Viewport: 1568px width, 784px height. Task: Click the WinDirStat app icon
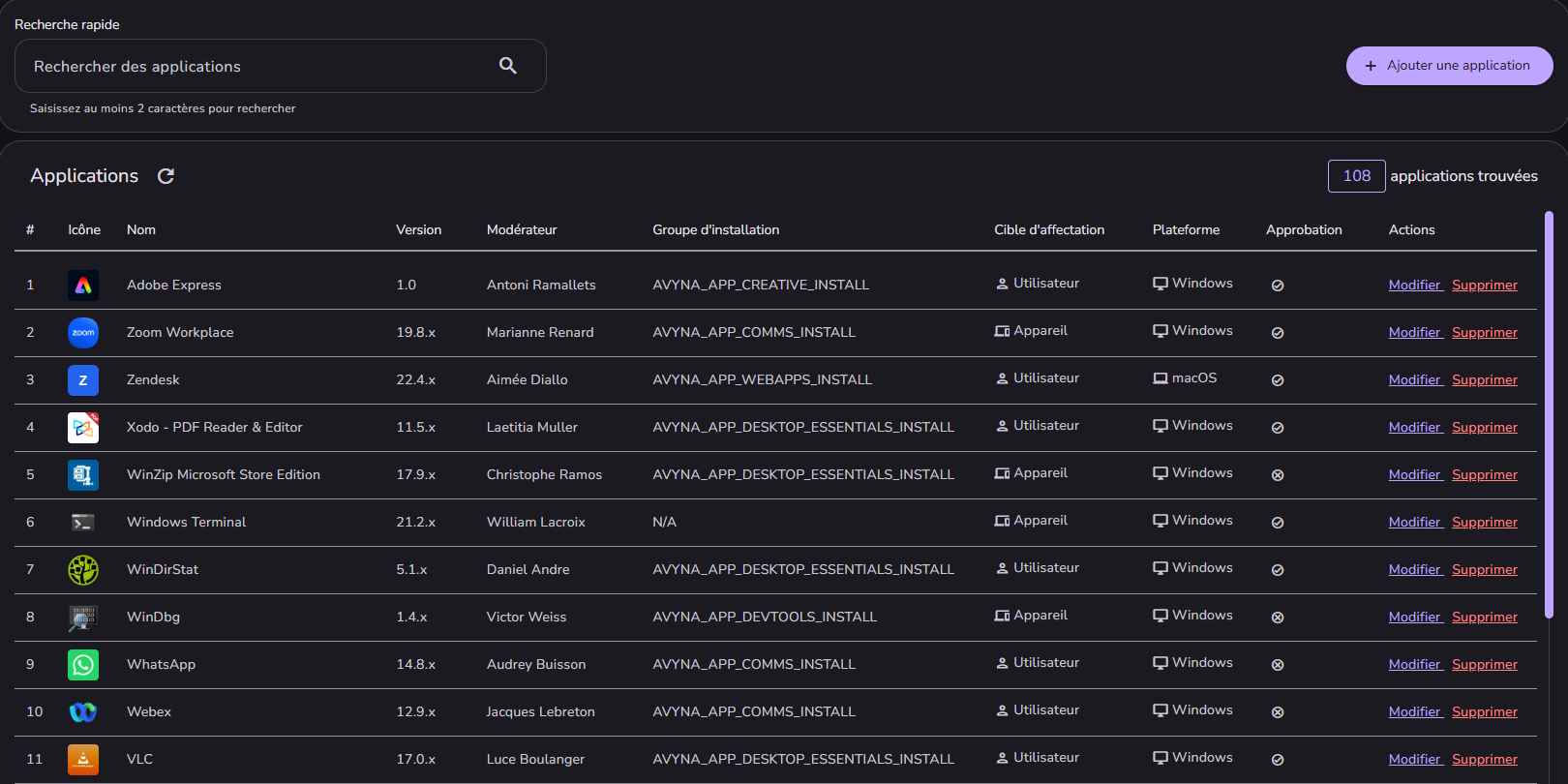pos(83,569)
